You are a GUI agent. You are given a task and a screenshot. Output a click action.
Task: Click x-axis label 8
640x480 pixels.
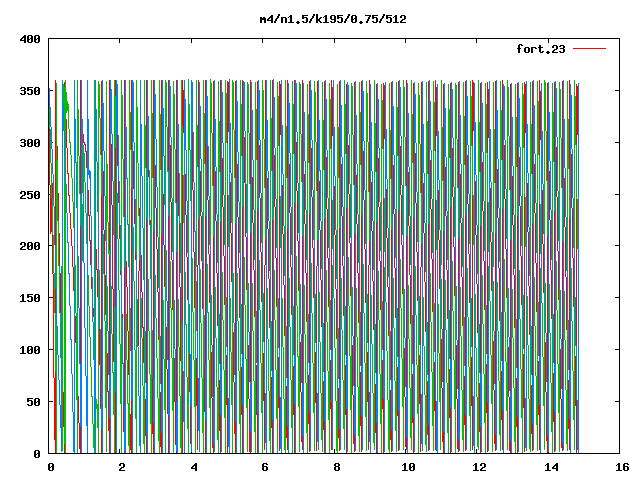337,467
